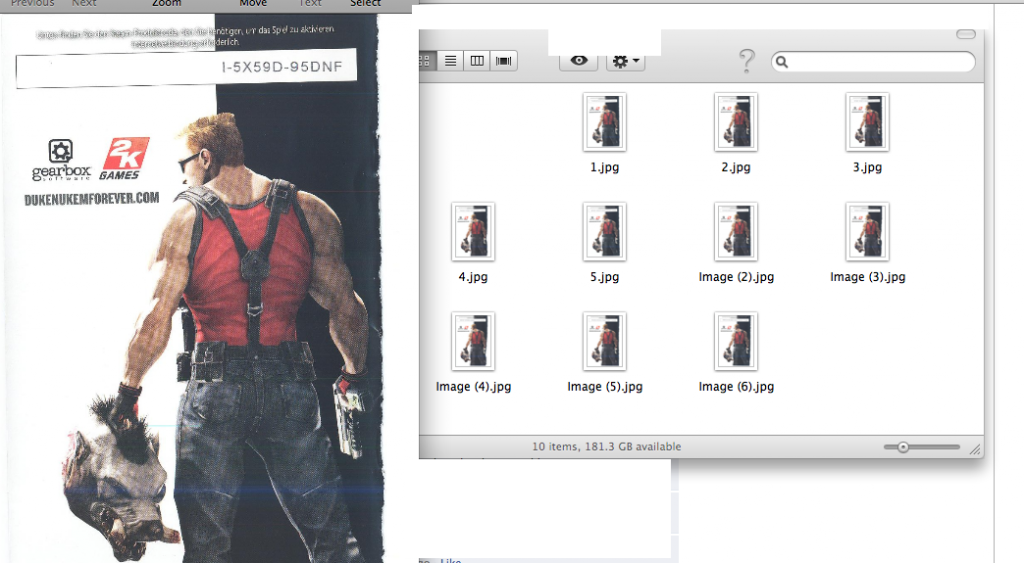
Task: Select the 5.jpg file thumbnail
Action: 605,232
